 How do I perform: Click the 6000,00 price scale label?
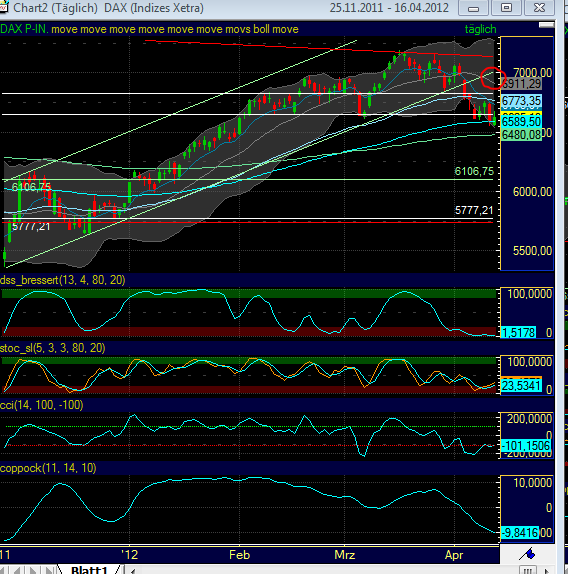[532, 191]
